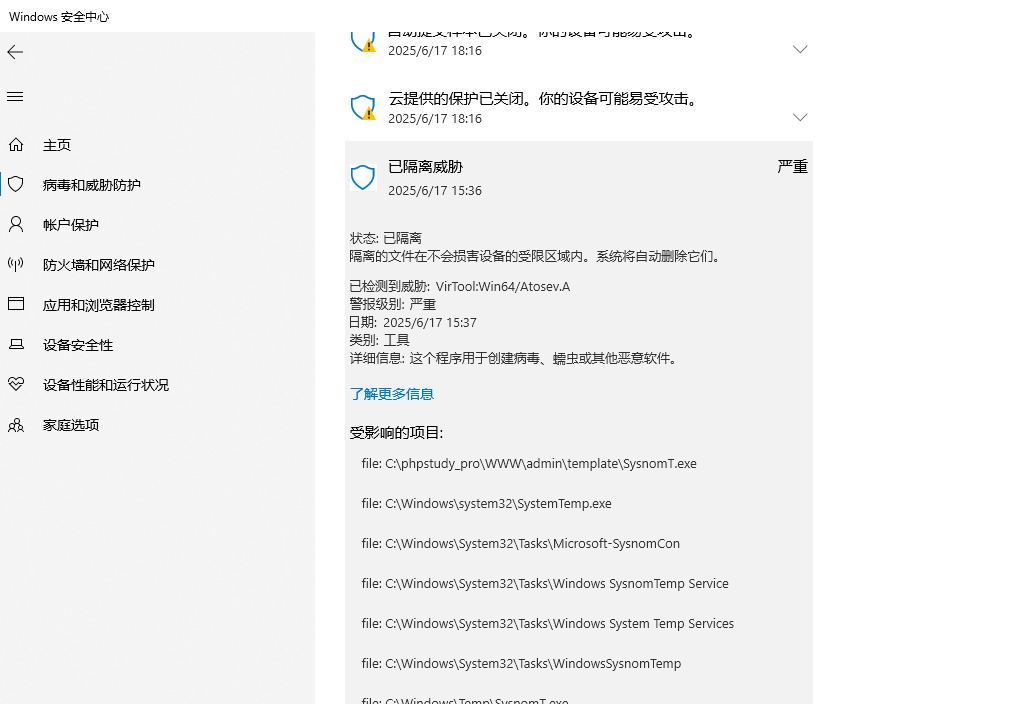
Task: Click the Windows 安全中心 window title
Action: pyautogui.click(x=59, y=17)
